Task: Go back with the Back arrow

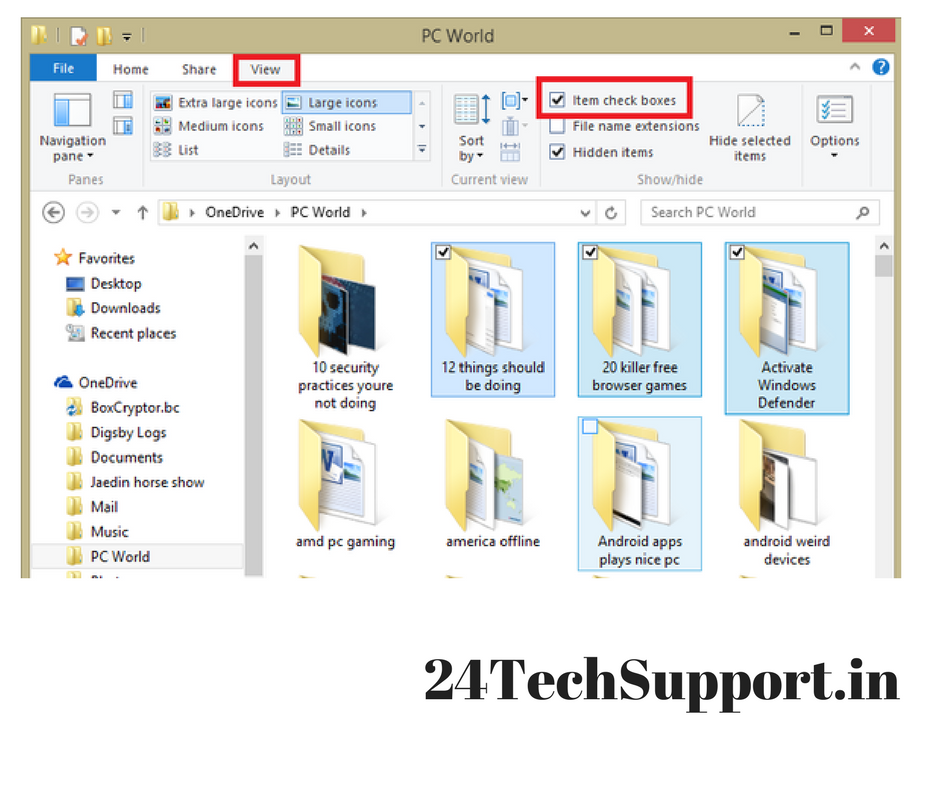Action: coord(53,213)
